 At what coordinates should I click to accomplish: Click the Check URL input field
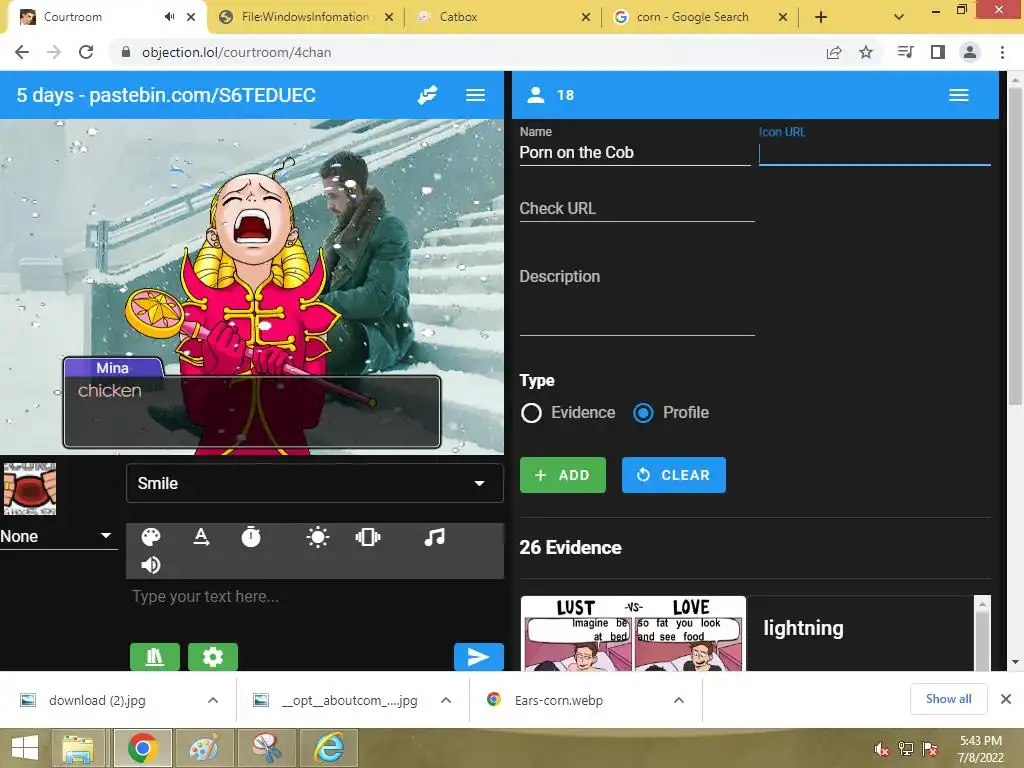(637, 209)
